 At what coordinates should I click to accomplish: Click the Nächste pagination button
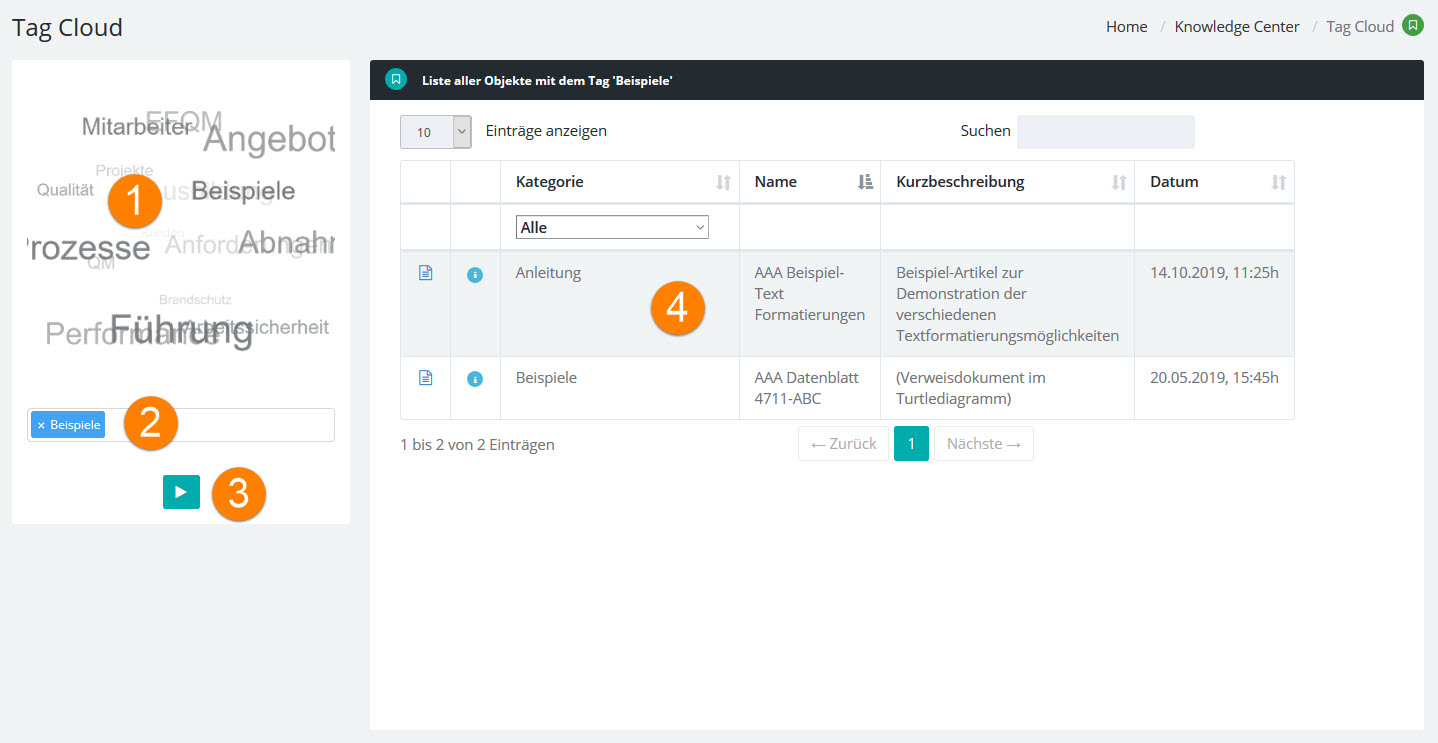point(983,444)
